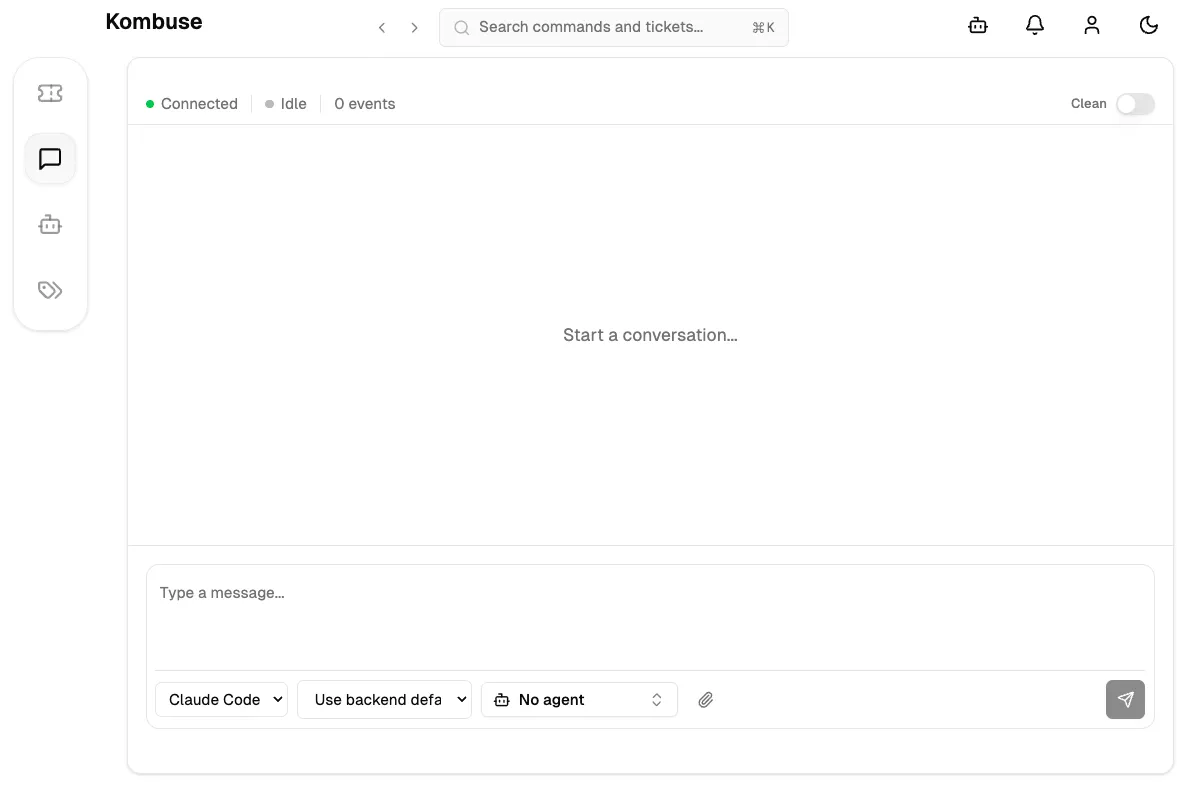Click the Kombuse app title

[154, 21]
